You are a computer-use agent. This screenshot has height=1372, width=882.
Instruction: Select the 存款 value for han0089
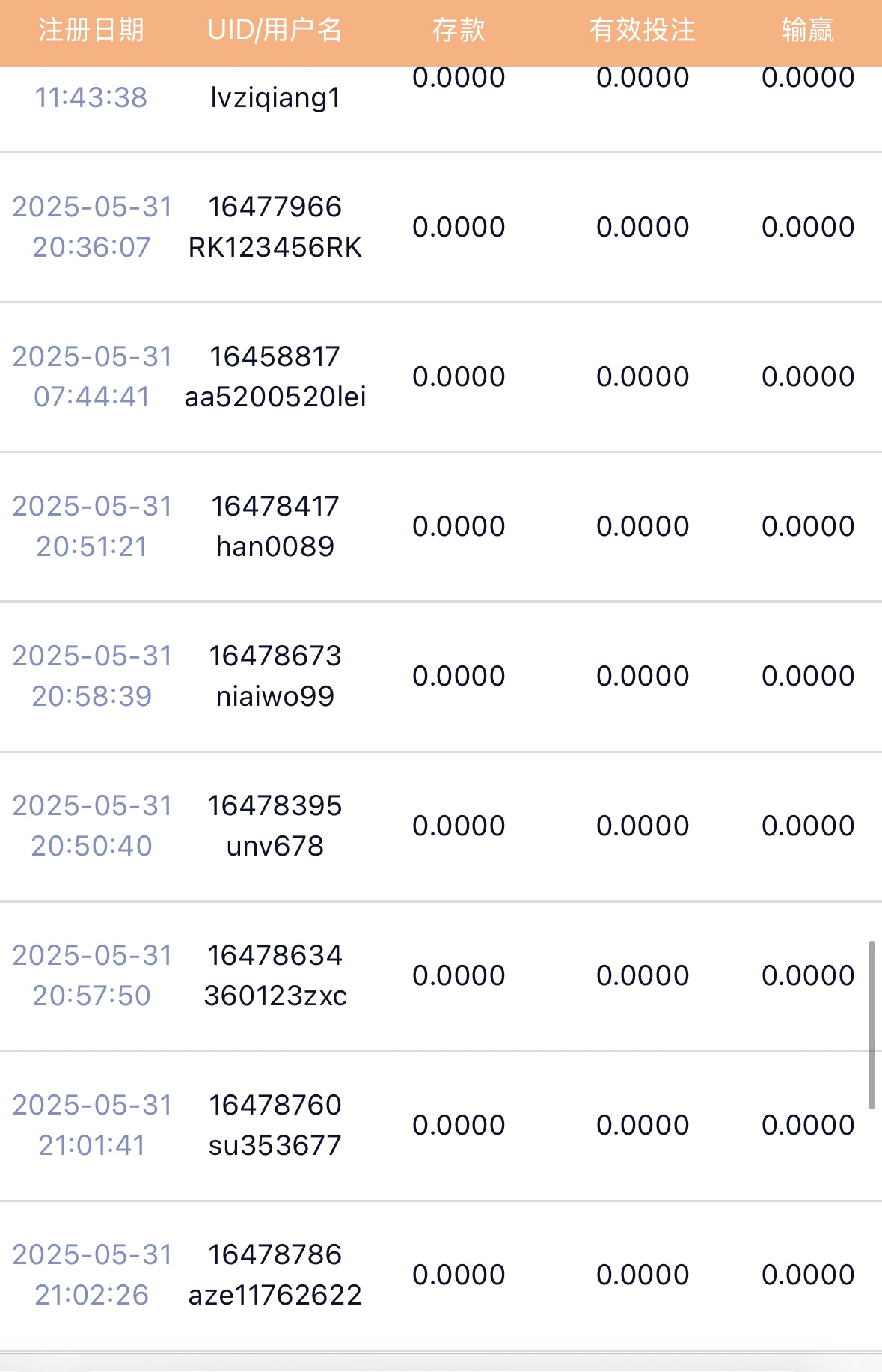coord(459,526)
